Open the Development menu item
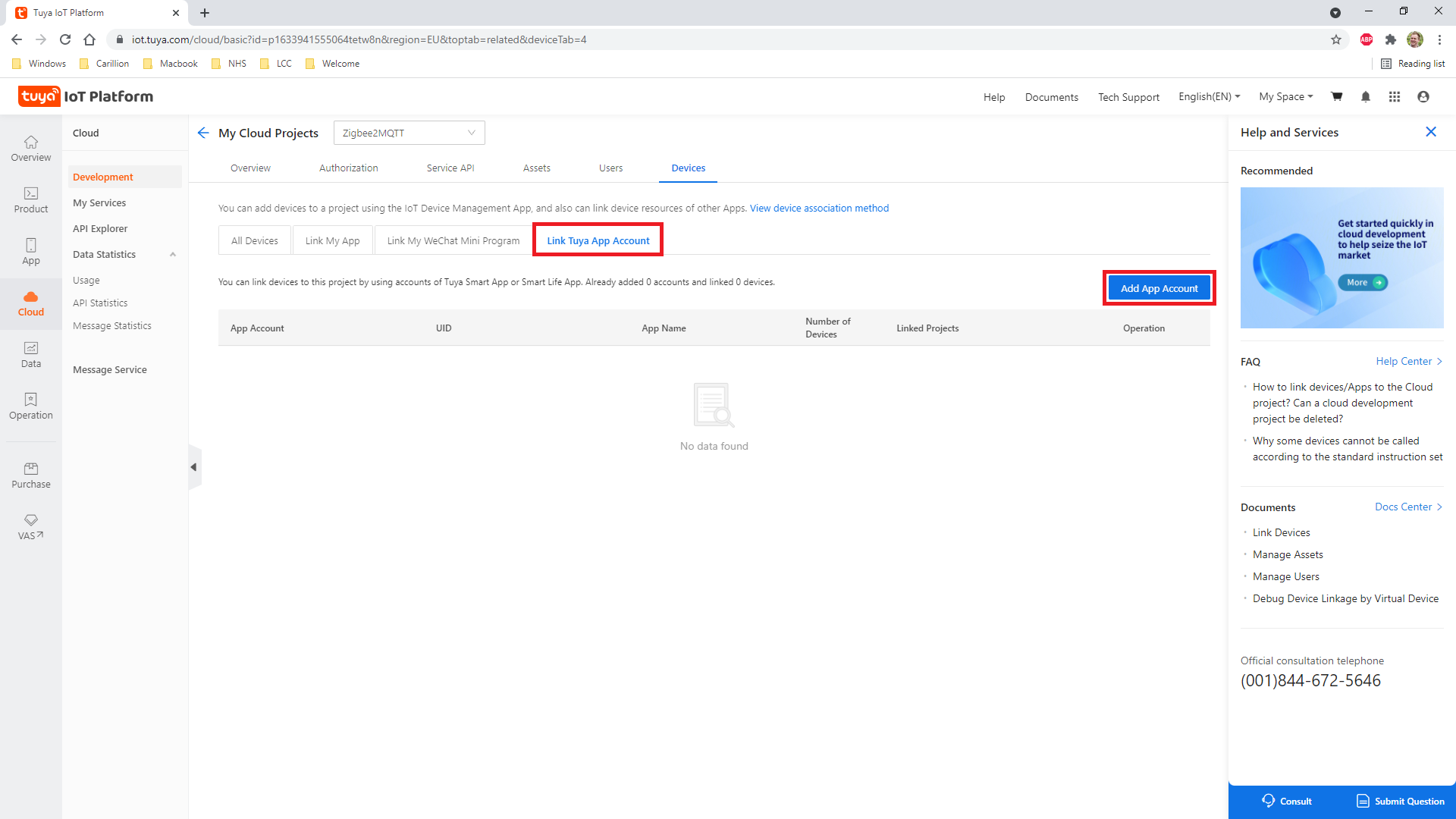This screenshot has width=1456, height=819. (125, 177)
